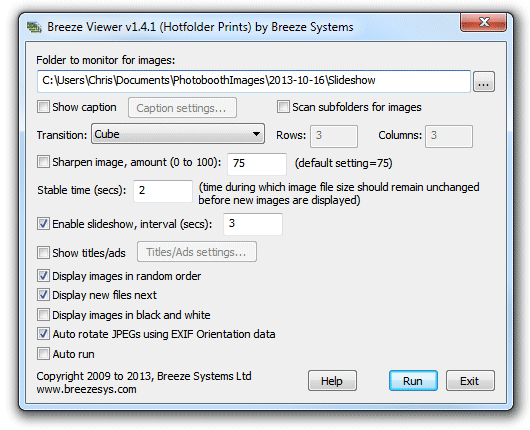Open Caption settings dialog

(182, 108)
